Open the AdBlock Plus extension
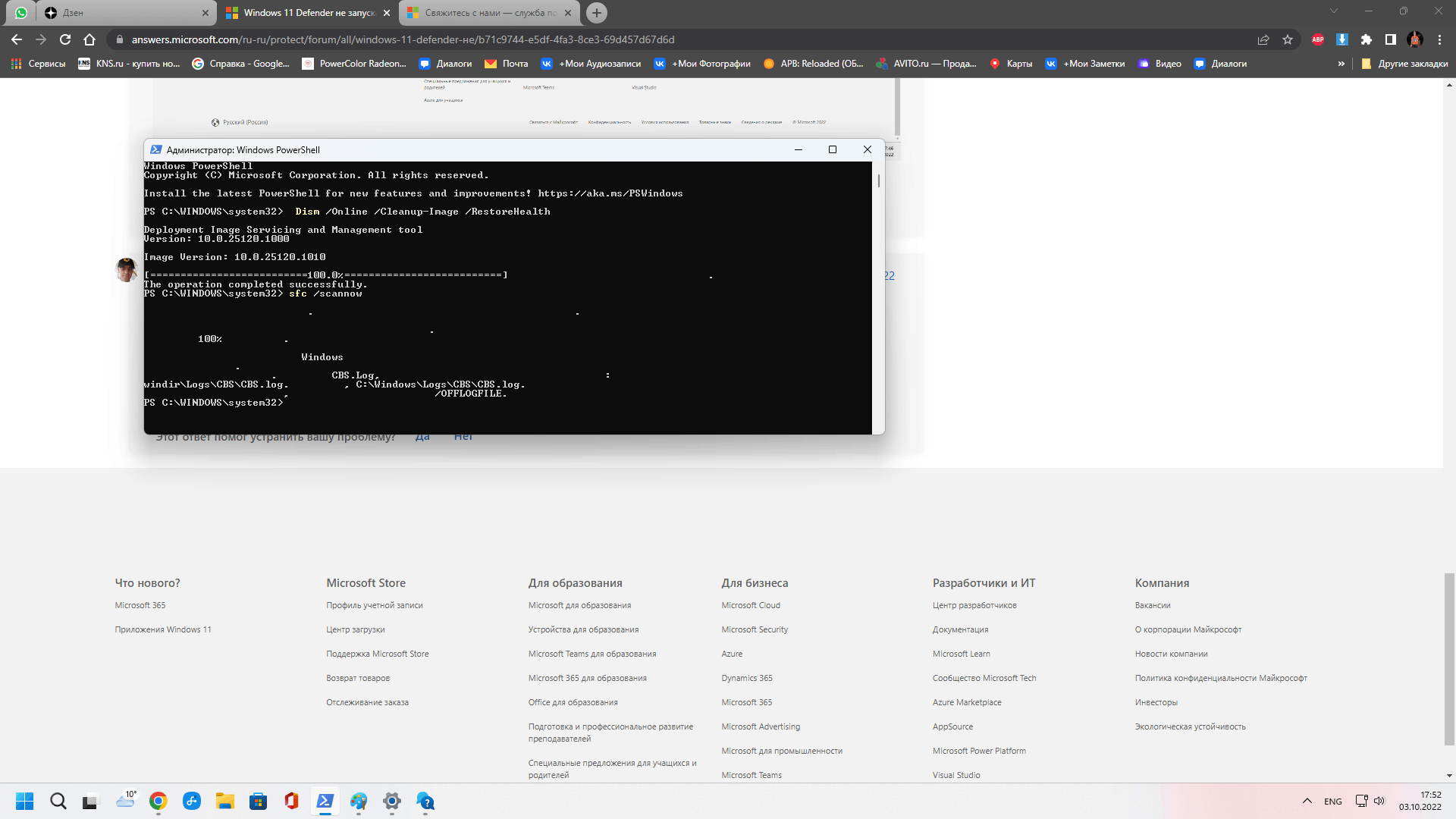The width and height of the screenshot is (1456, 819). click(x=1318, y=39)
